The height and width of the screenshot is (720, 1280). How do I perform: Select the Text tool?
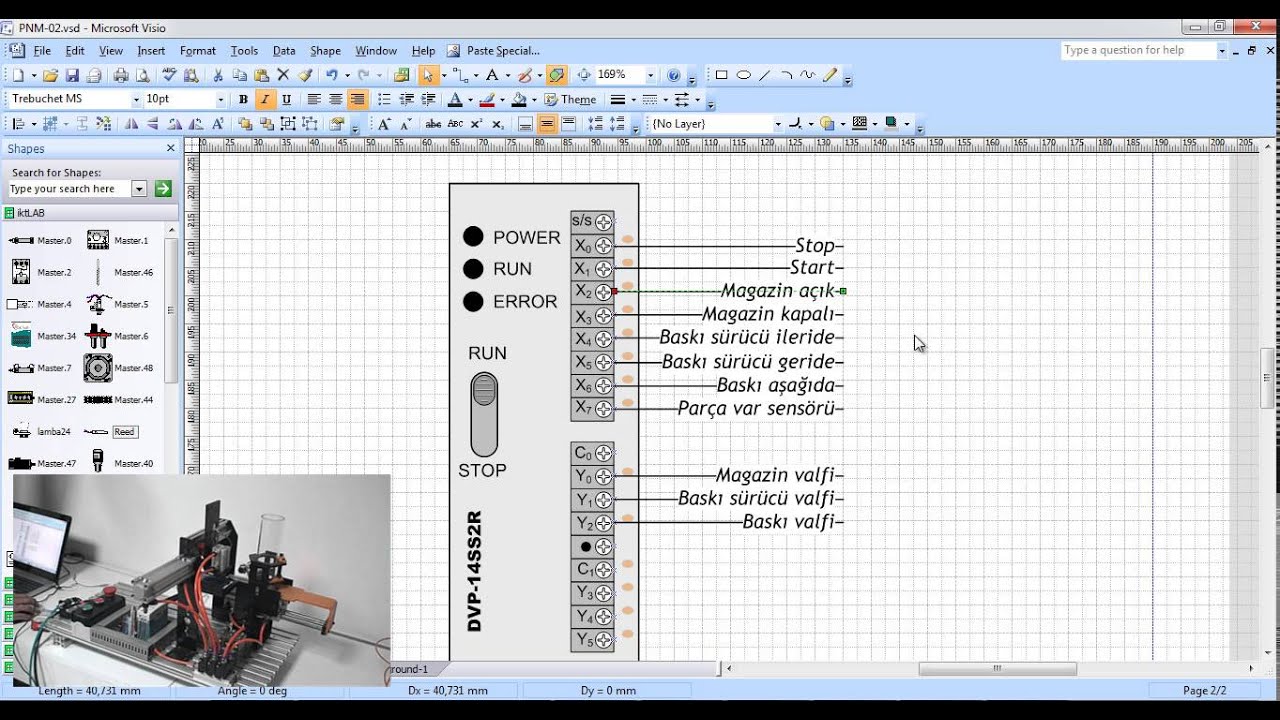point(492,75)
